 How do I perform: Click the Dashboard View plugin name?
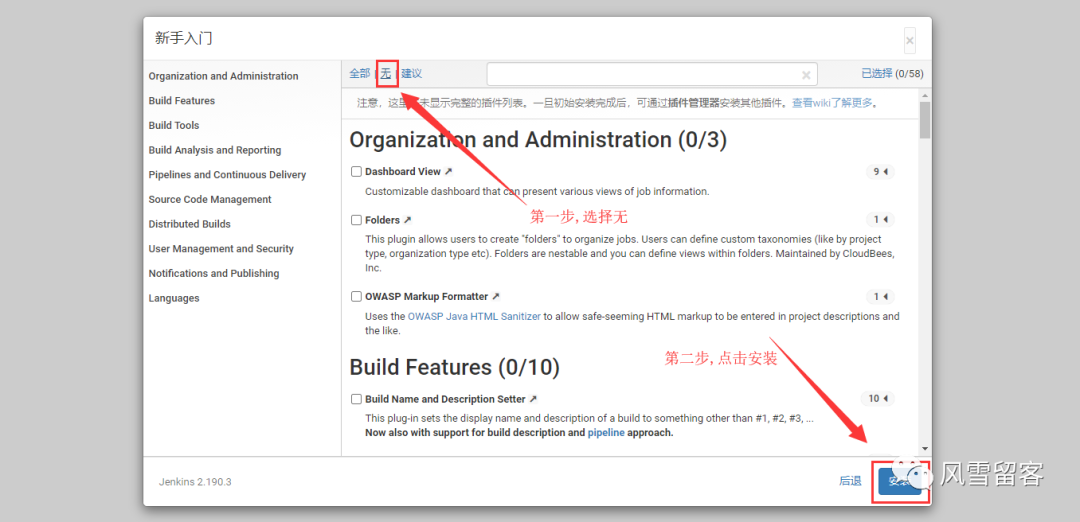coord(402,171)
